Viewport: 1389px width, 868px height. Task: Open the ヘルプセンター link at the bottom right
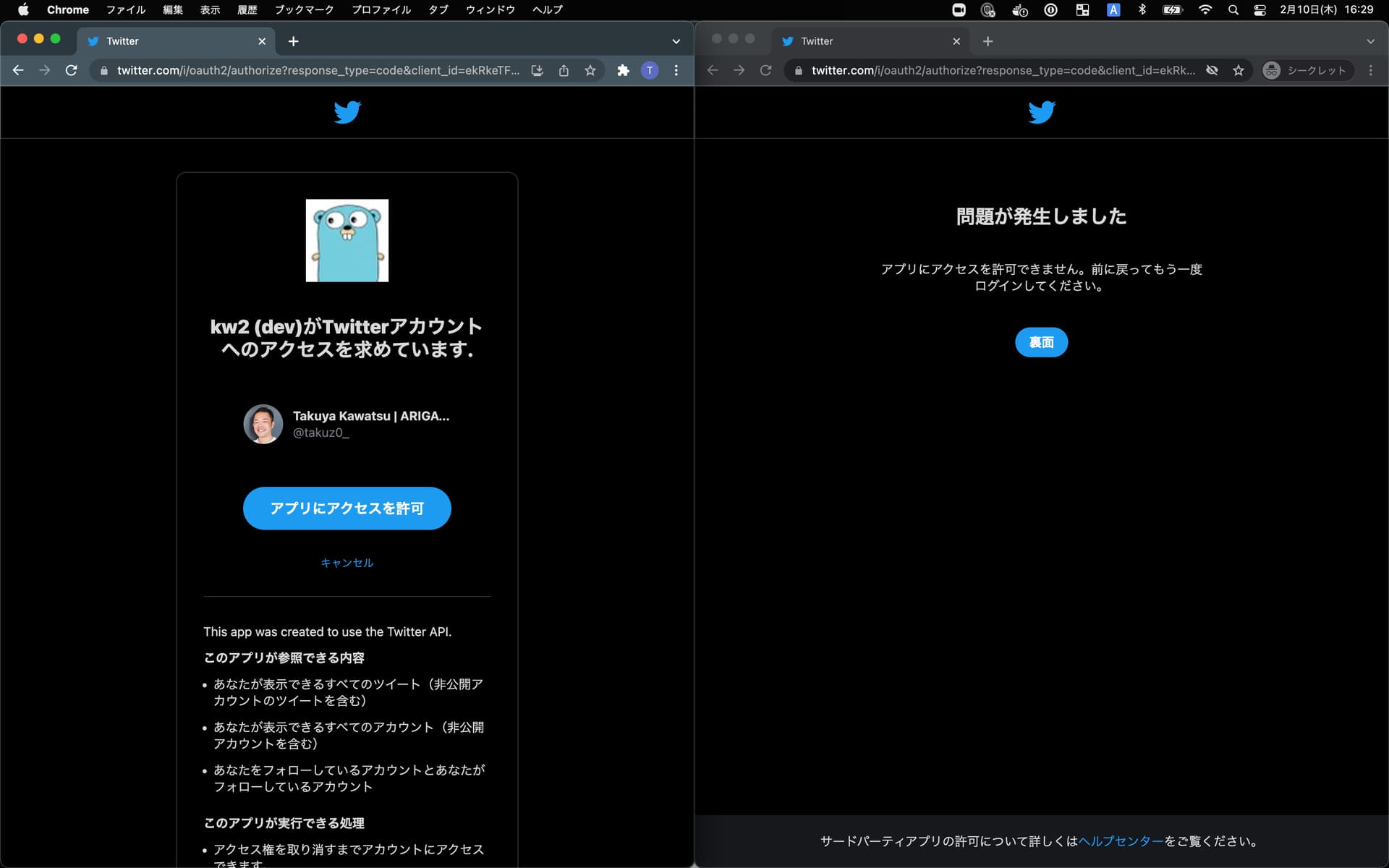tap(1120, 841)
